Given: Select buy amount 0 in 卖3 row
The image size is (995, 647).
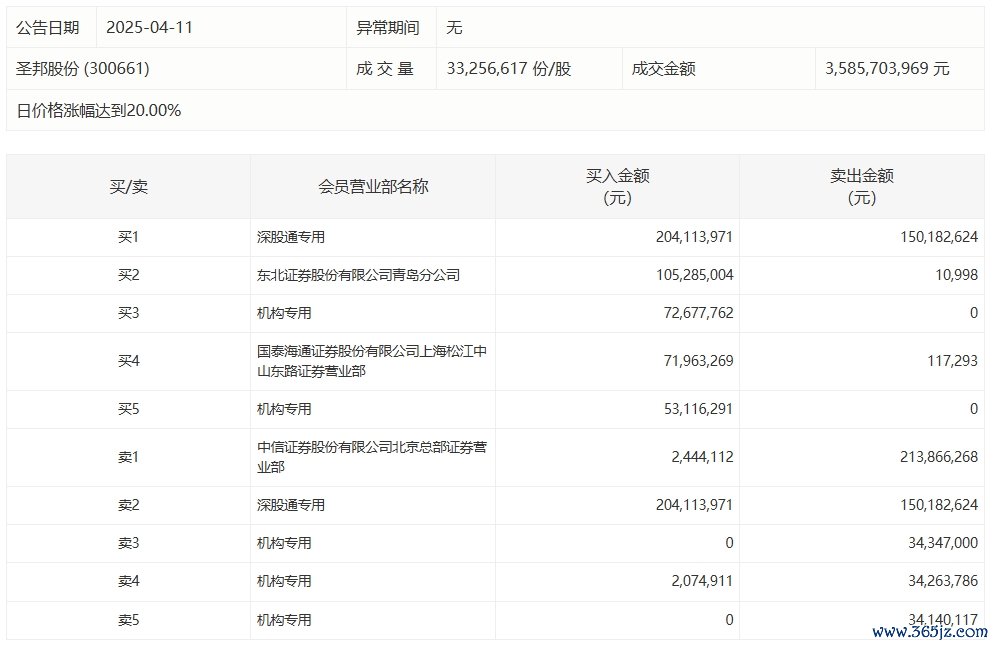Looking at the screenshot, I should tap(729, 543).
